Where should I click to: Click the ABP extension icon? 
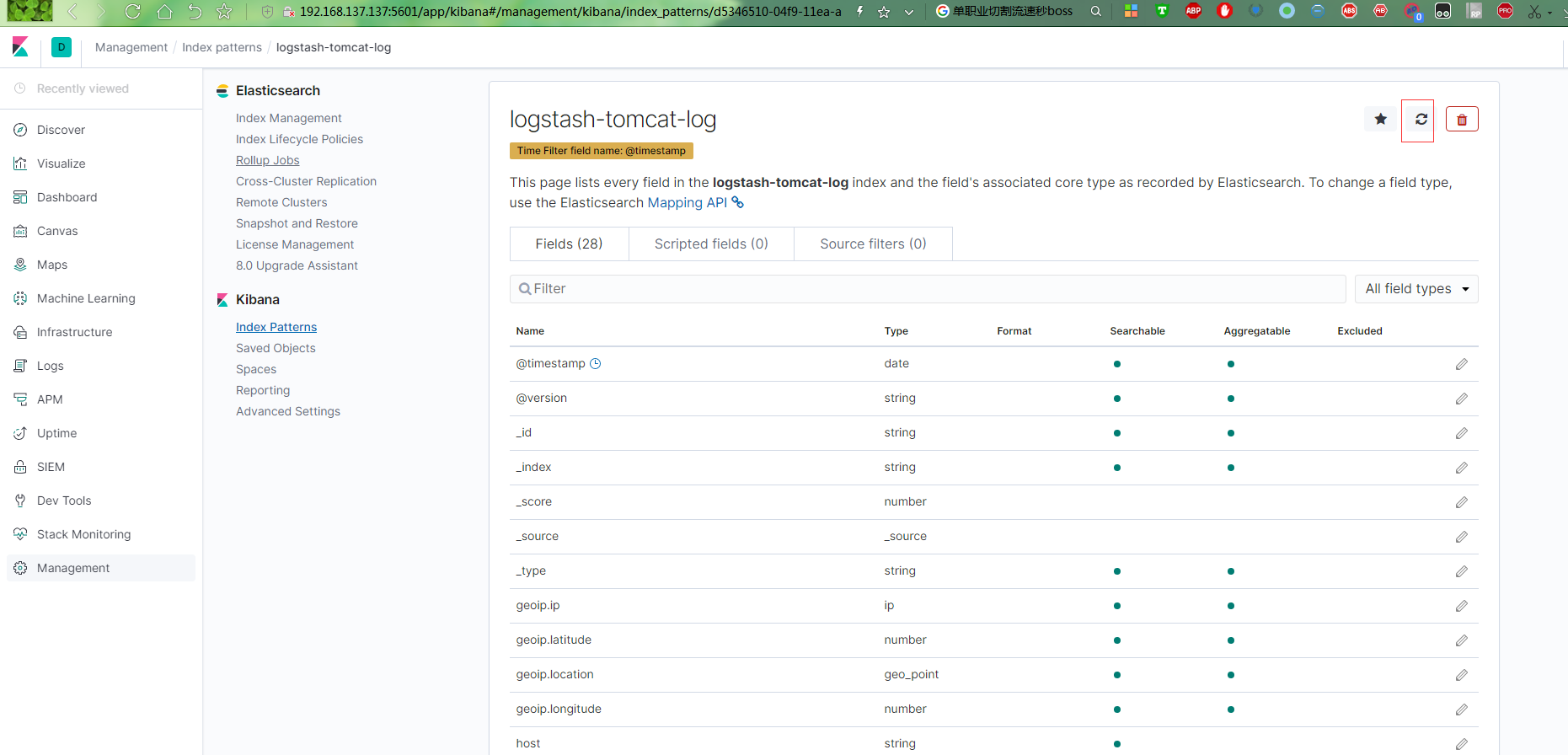pyautogui.click(x=1193, y=11)
